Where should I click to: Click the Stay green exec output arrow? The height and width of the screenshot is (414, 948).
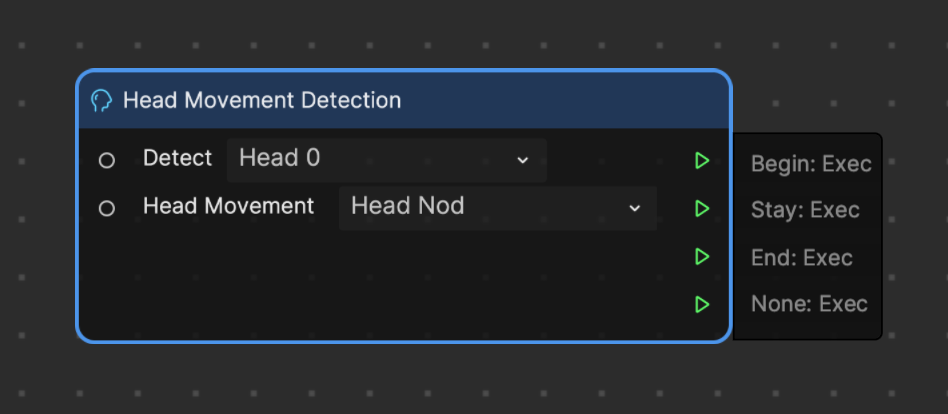coord(702,209)
